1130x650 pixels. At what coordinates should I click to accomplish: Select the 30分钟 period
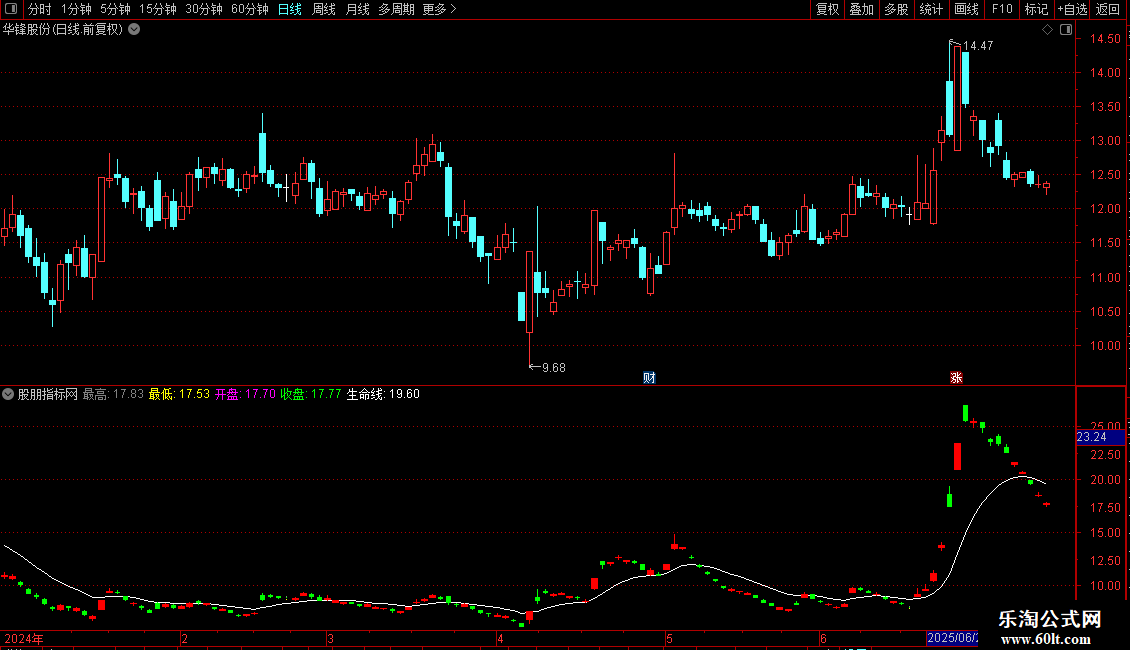204,9
